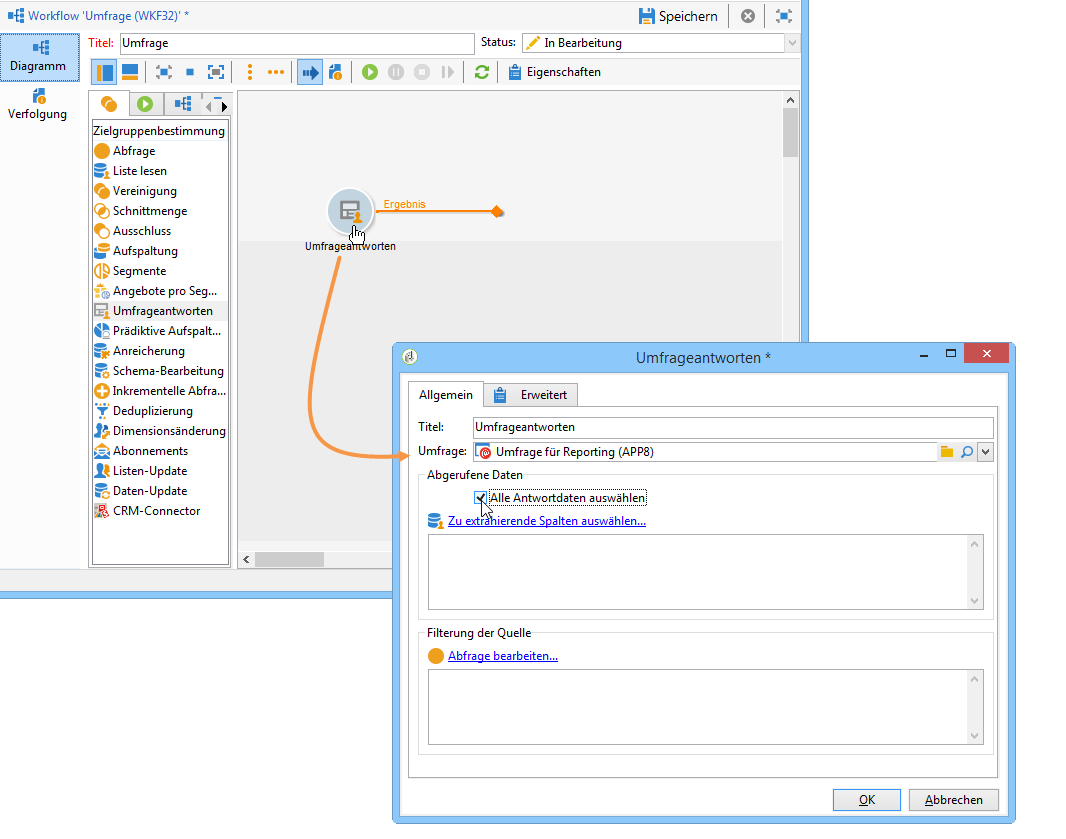Select the flow control palette tab

point(182,104)
